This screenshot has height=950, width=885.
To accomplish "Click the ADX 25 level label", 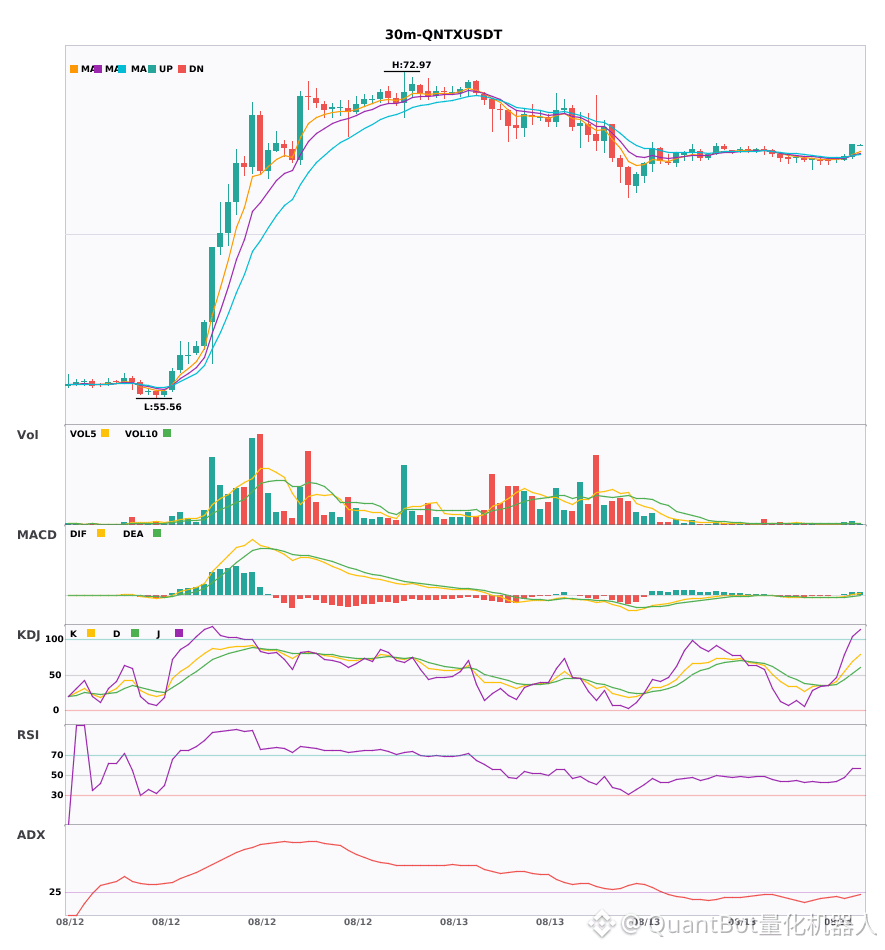I will 55,892.
